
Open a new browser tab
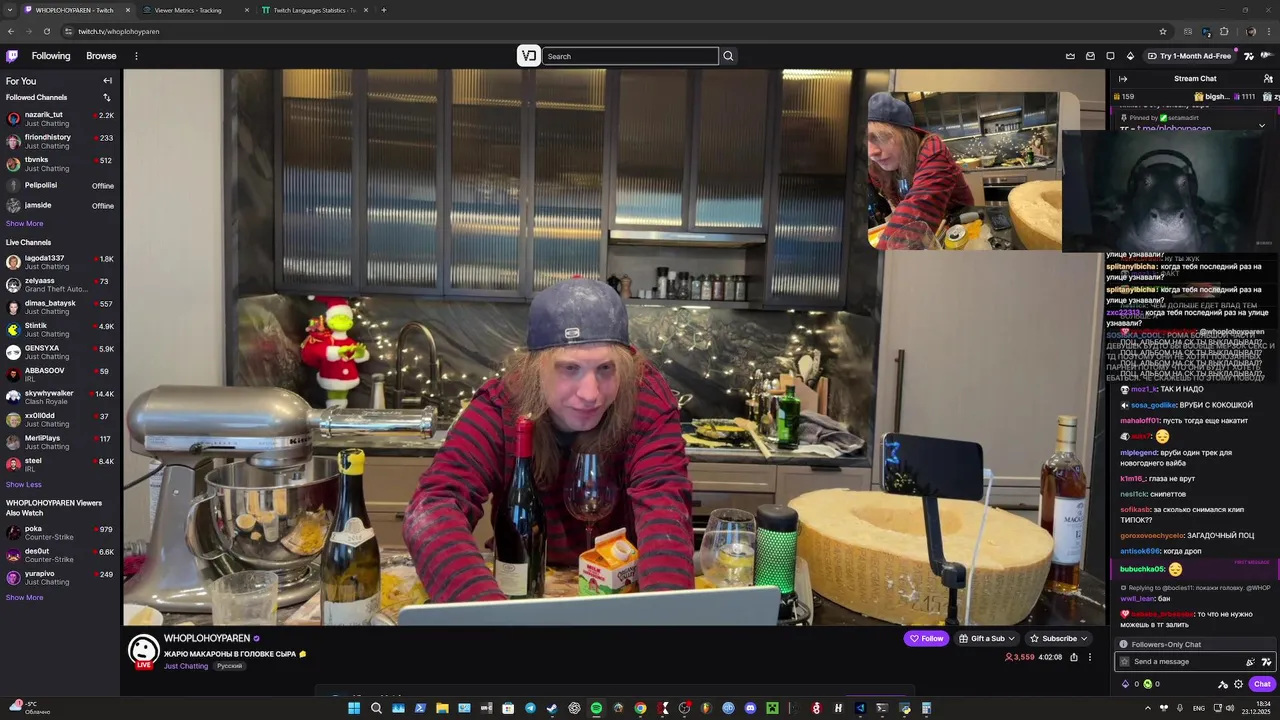click(384, 10)
